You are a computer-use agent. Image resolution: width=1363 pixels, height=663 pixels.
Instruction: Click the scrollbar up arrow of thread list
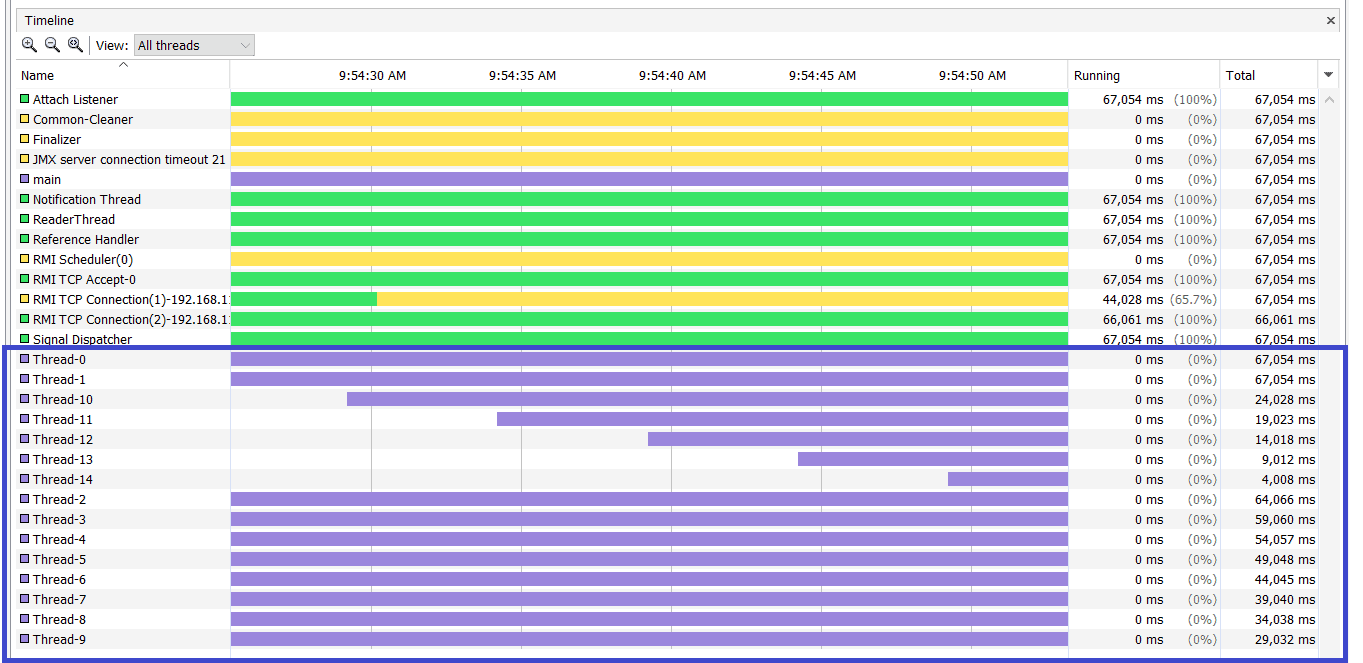tap(1329, 99)
